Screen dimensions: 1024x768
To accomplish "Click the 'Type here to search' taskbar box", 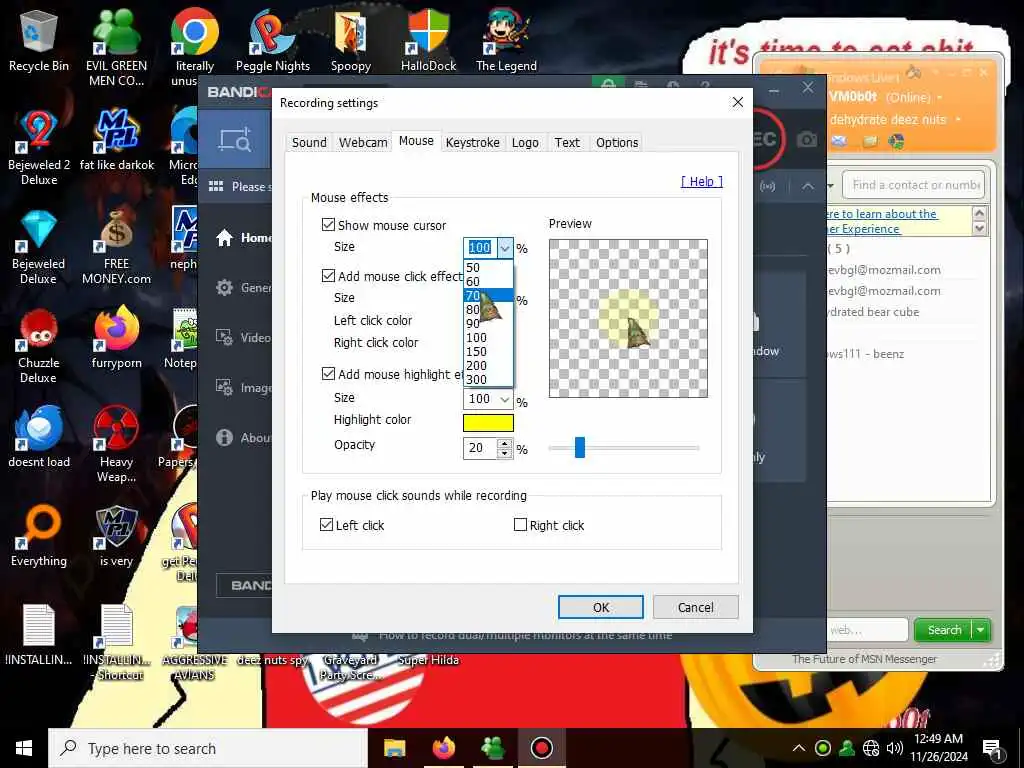I will tap(208, 748).
